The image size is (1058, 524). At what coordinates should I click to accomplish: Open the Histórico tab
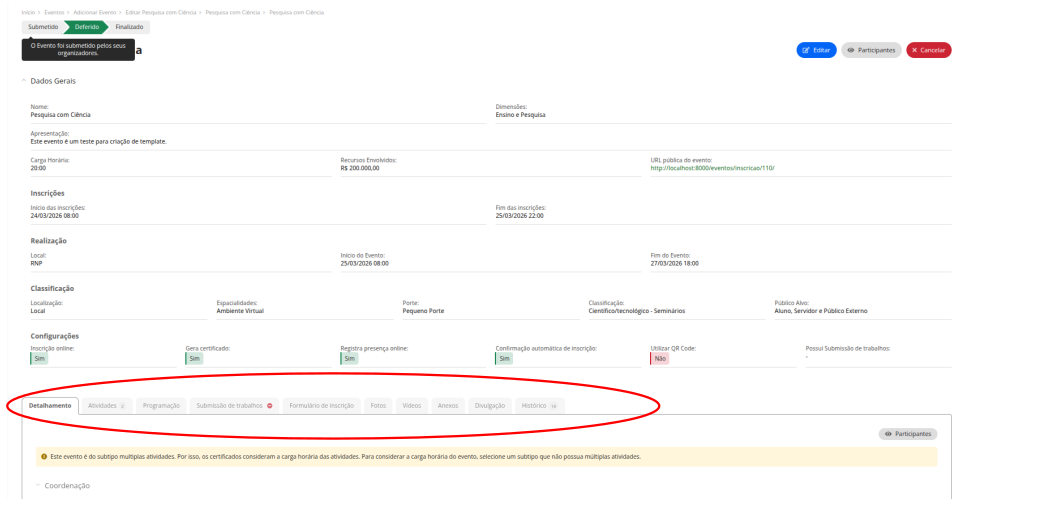coord(540,406)
